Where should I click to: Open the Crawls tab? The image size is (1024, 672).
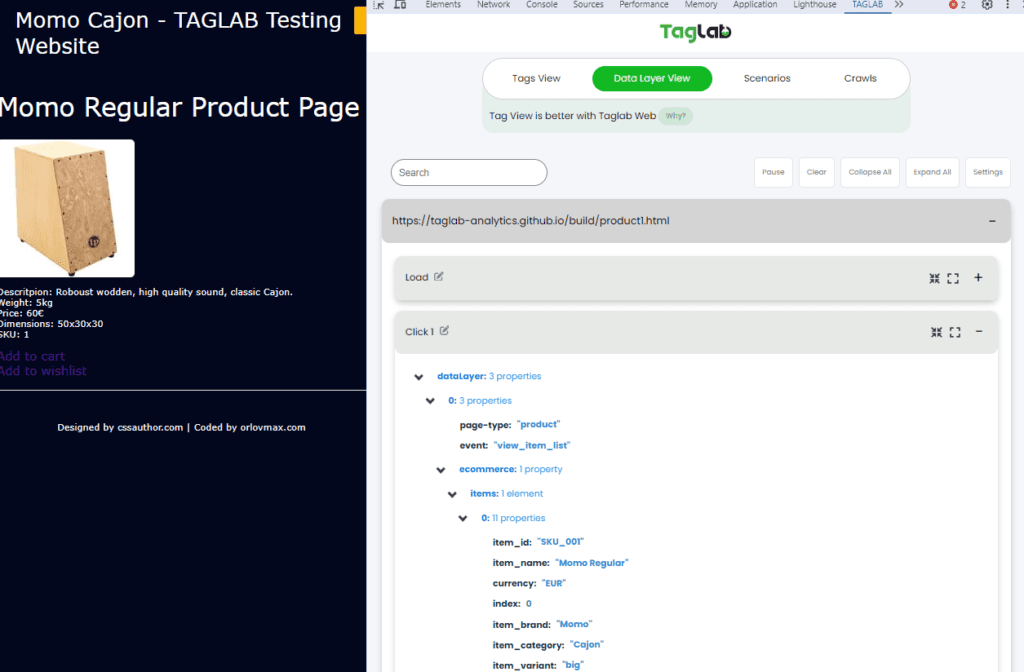[860, 78]
